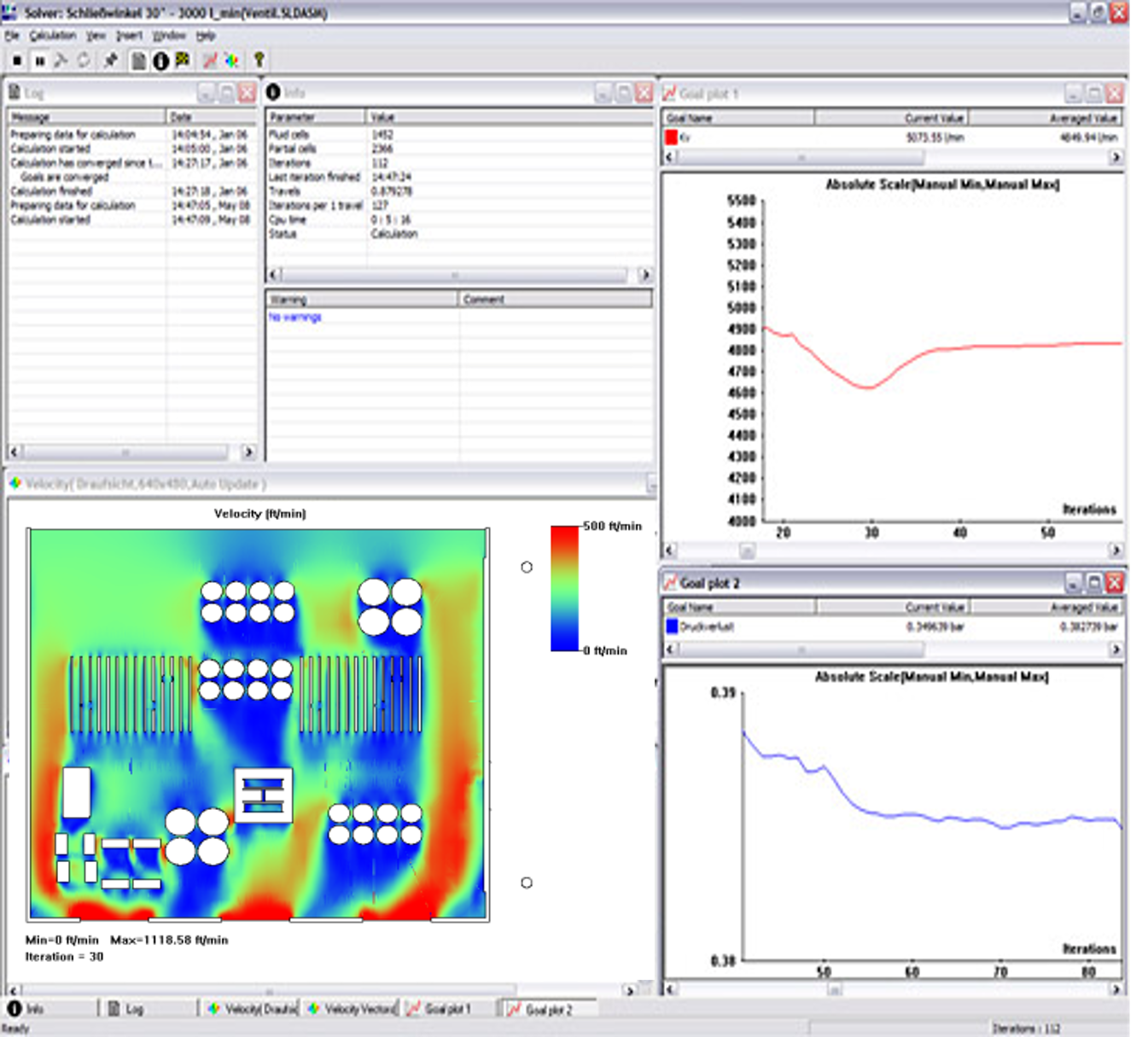Viewport: 1148px width, 1037px height.
Task: Select the Druckverlust goal row
Action: (707, 626)
